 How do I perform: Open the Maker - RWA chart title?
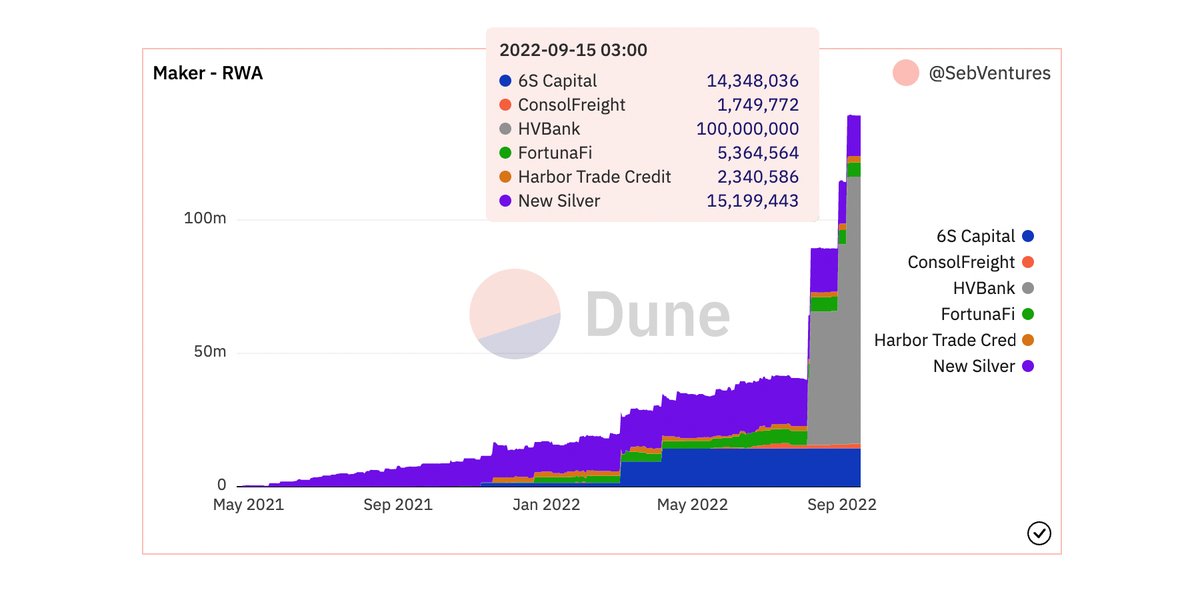[208, 73]
